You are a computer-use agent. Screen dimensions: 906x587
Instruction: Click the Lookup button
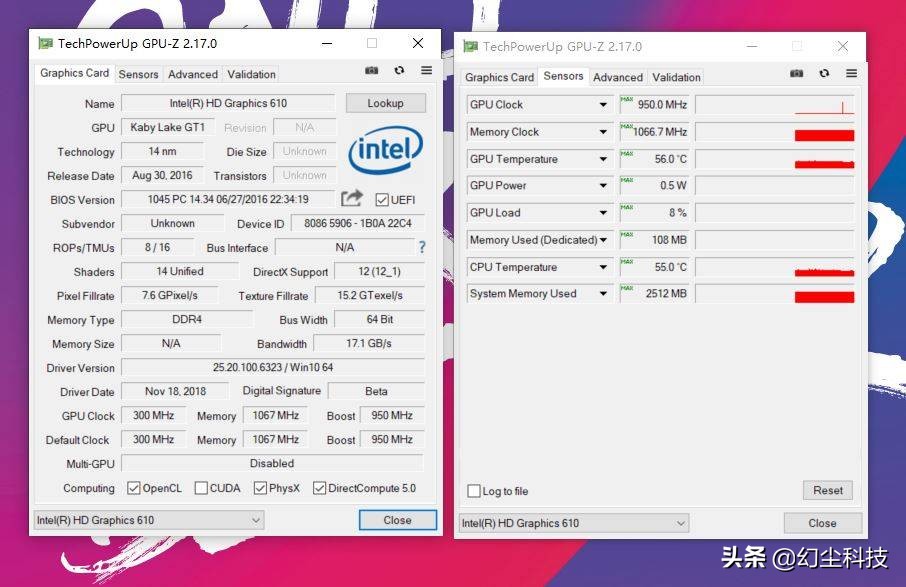click(x=385, y=103)
